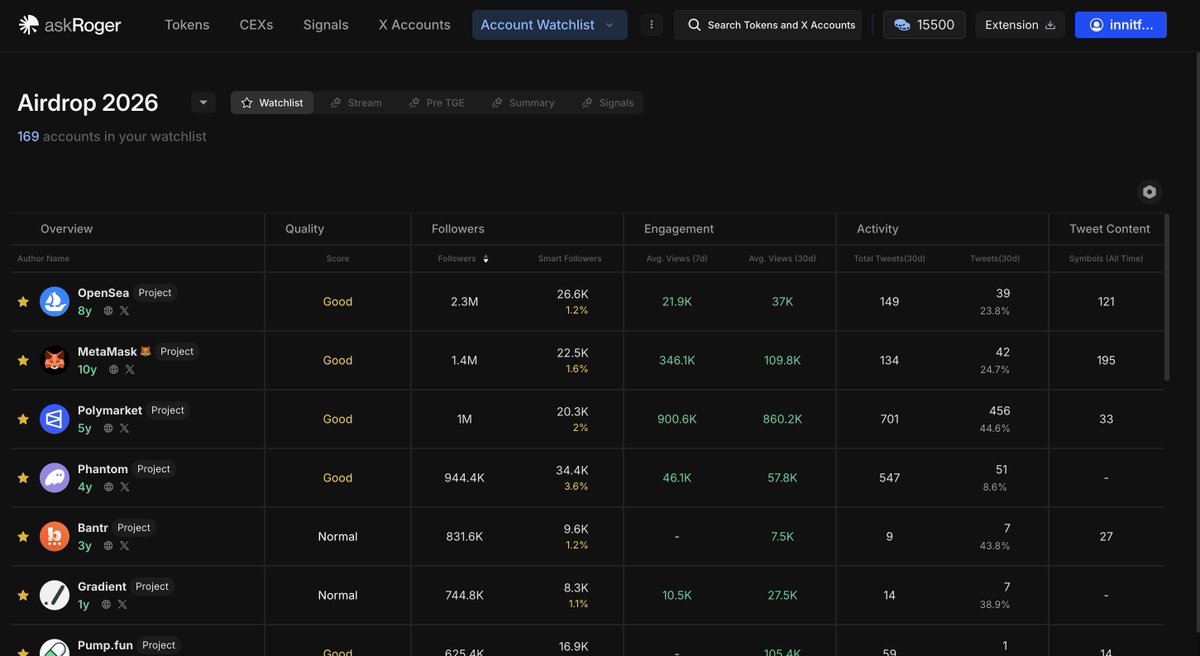Click the Phantom ghost avatar
Screen dimensions: 1200x656
coord(54,477)
